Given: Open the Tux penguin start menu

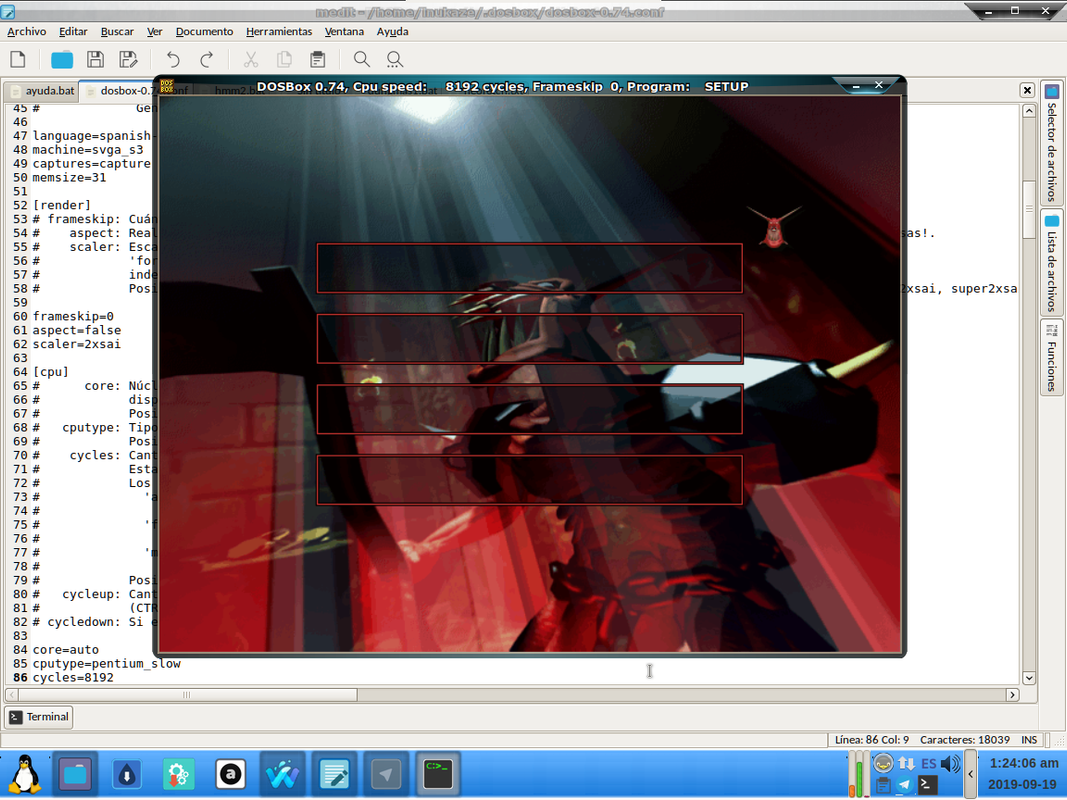Looking at the screenshot, I should [x=25, y=774].
